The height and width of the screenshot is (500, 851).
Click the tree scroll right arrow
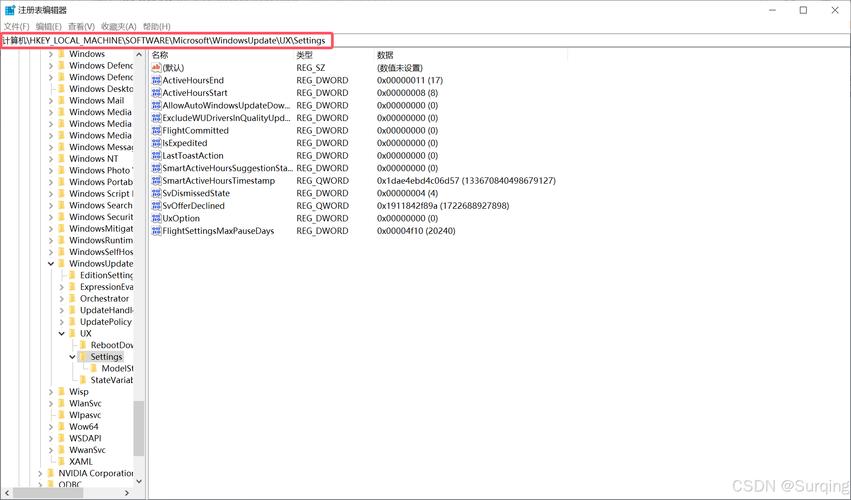pyautogui.click(x=127, y=492)
